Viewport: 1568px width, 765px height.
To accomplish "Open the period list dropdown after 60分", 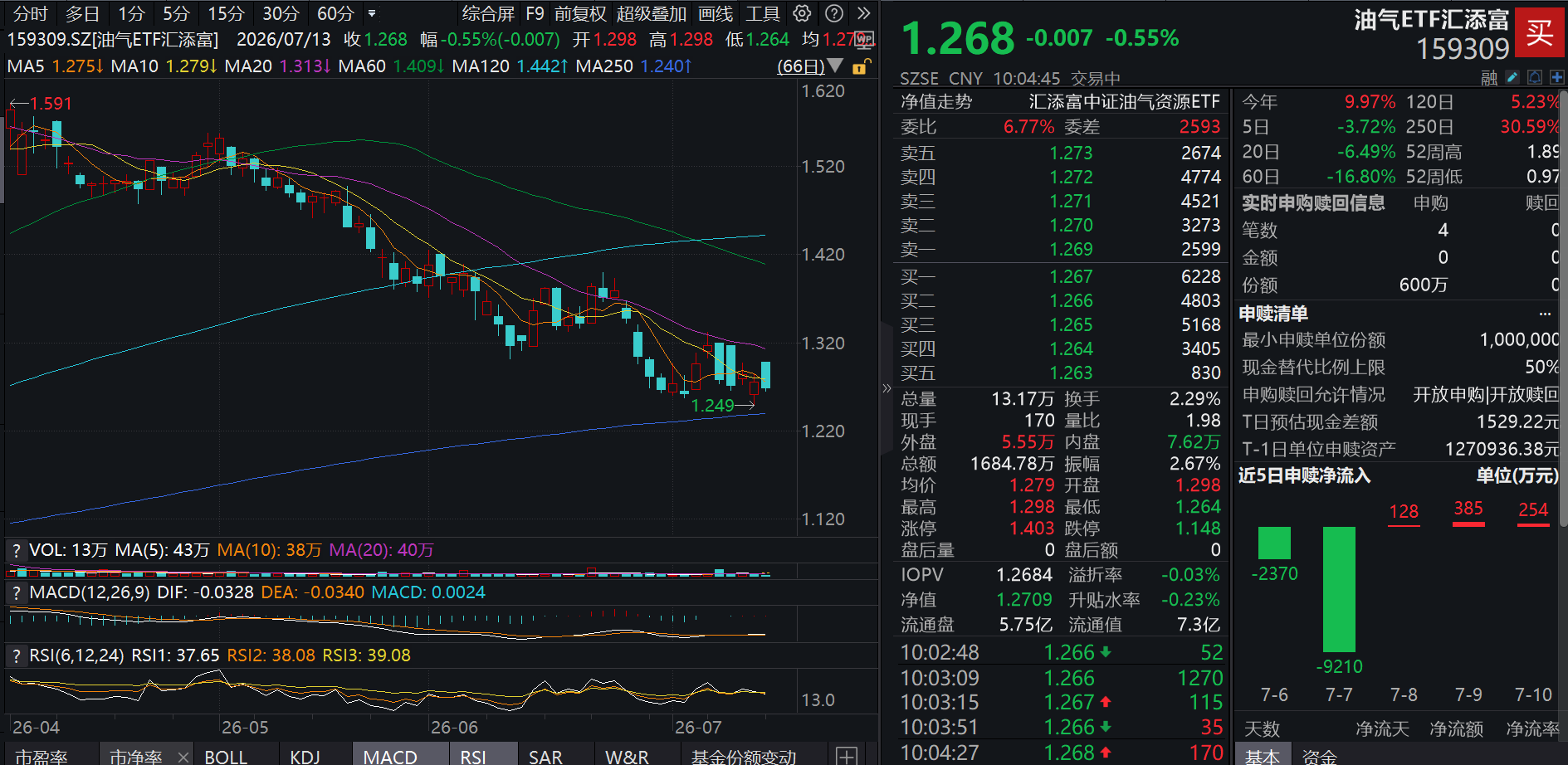I will [372, 14].
